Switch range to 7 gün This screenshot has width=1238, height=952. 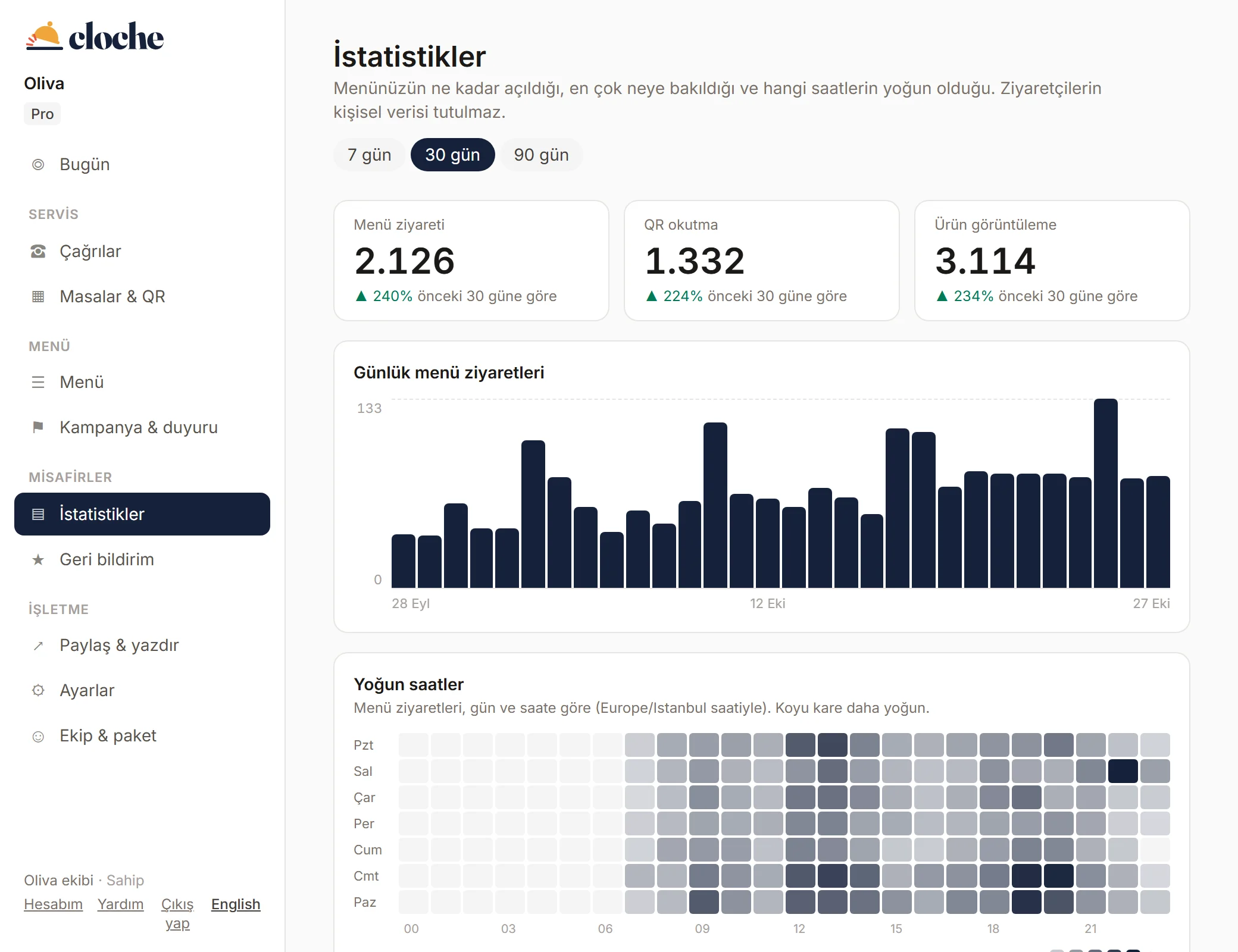369,155
